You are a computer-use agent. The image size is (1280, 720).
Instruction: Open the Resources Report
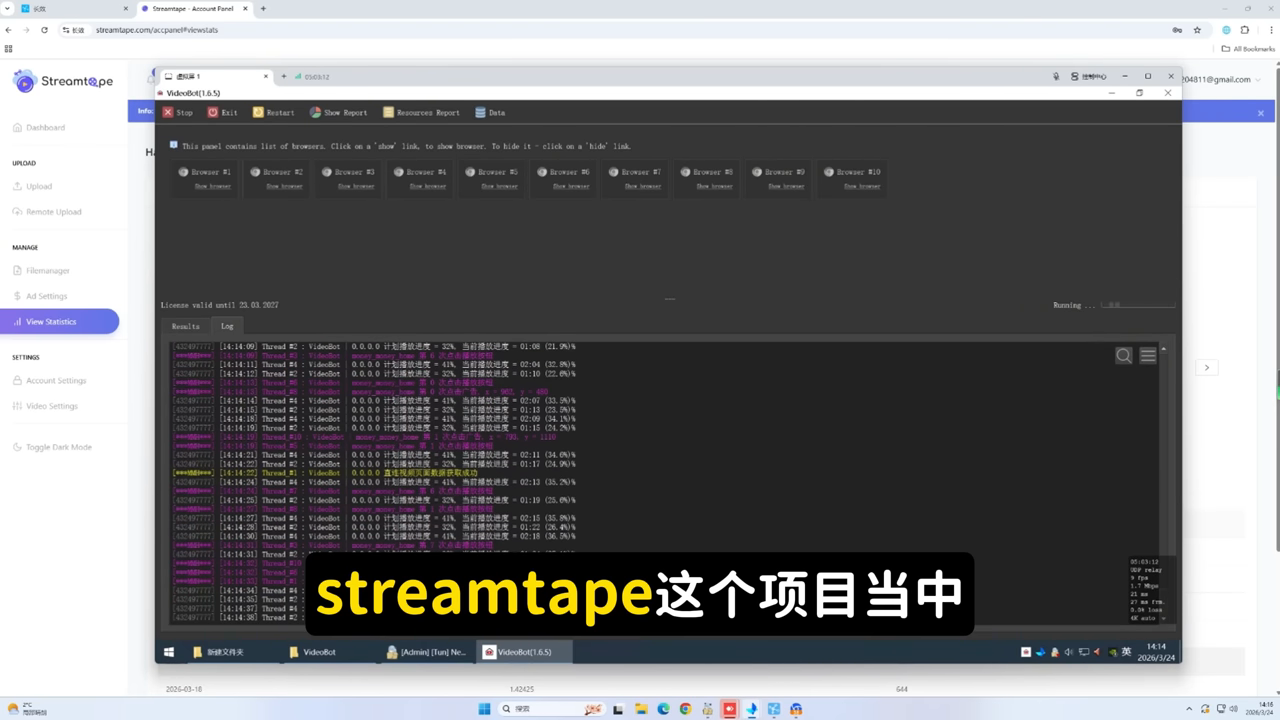click(421, 112)
